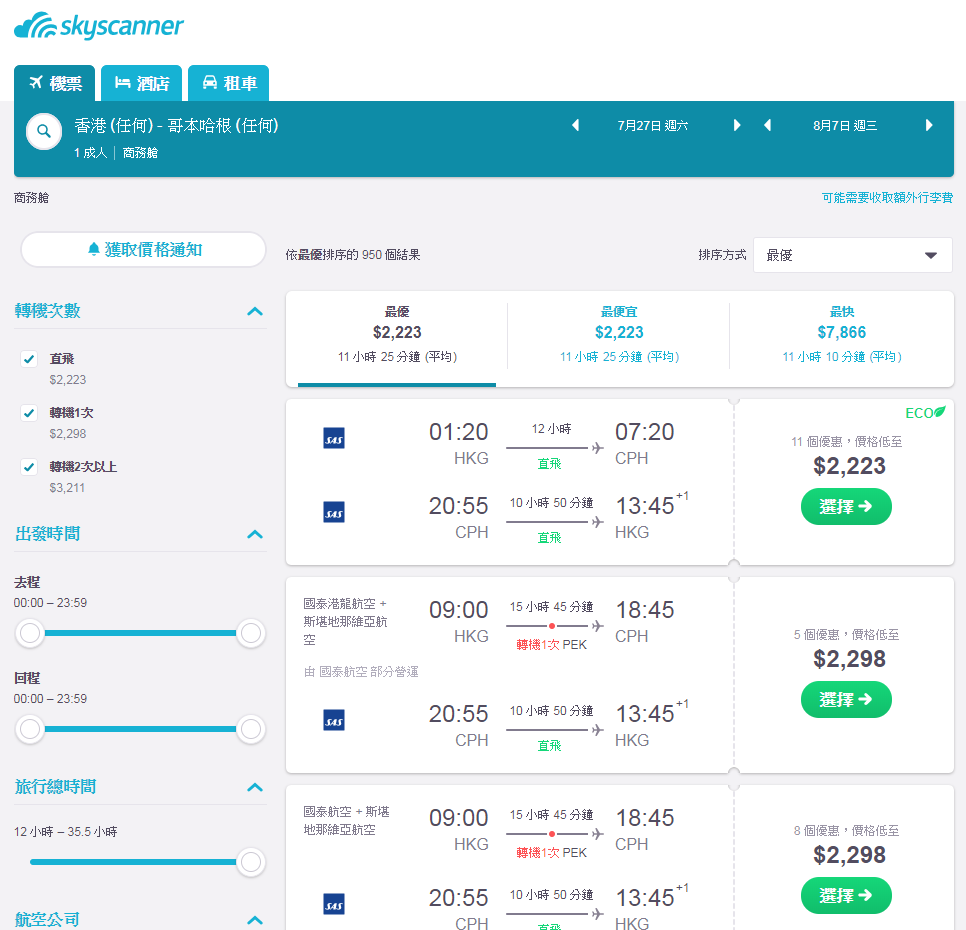Collapse the 航空公司 filter section
The height and width of the screenshot is (930, 966).
click(x=255, y=920)
